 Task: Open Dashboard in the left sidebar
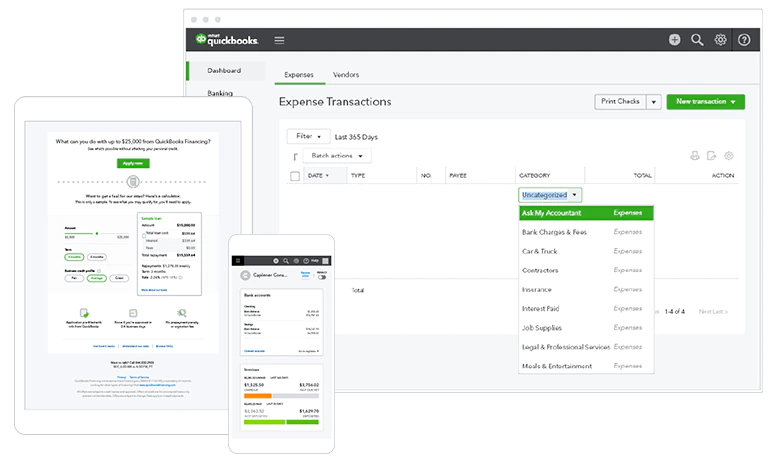tap(224, 70)
